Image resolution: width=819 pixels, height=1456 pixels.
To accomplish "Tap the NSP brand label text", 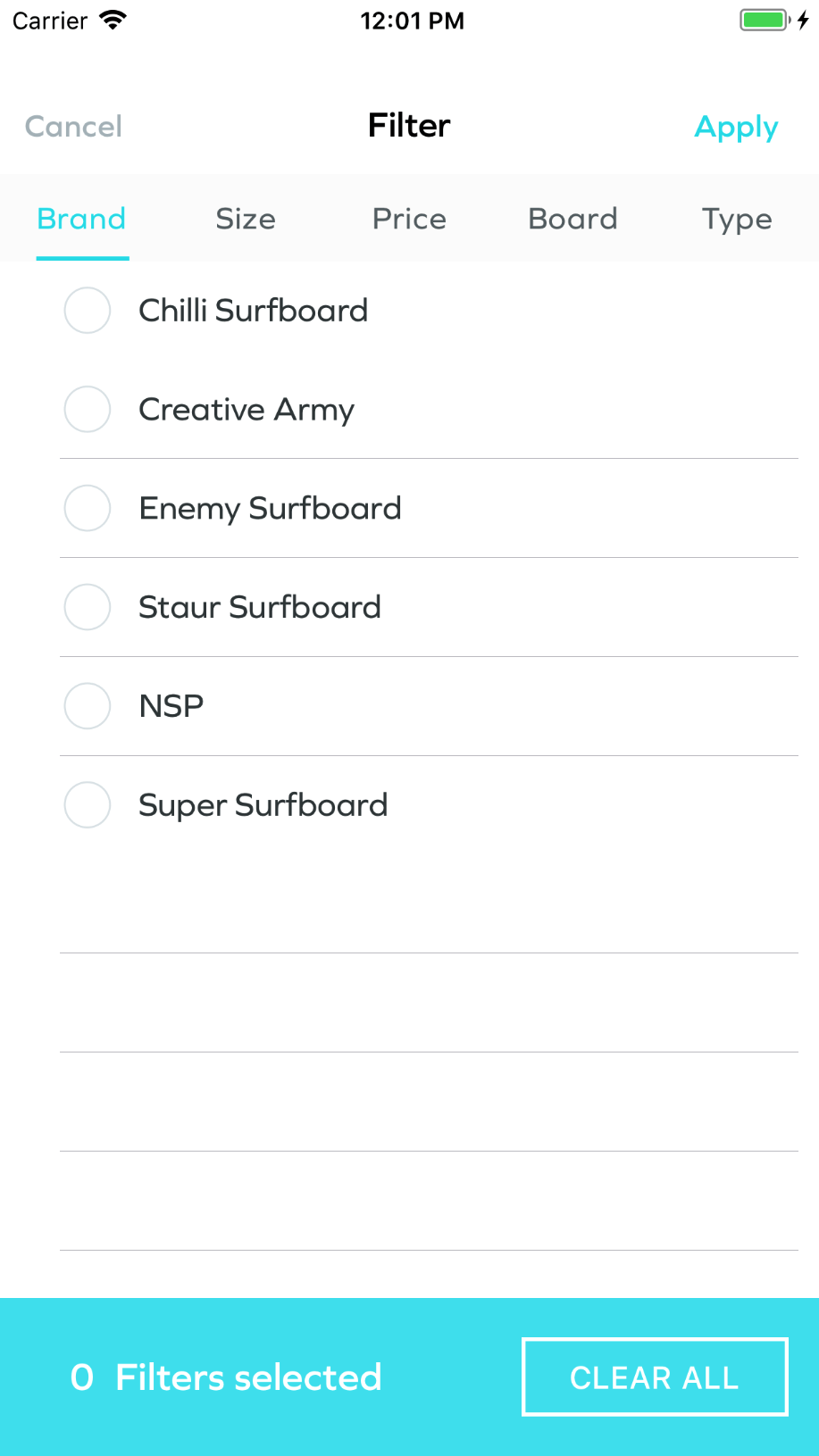I will point(171,707).
